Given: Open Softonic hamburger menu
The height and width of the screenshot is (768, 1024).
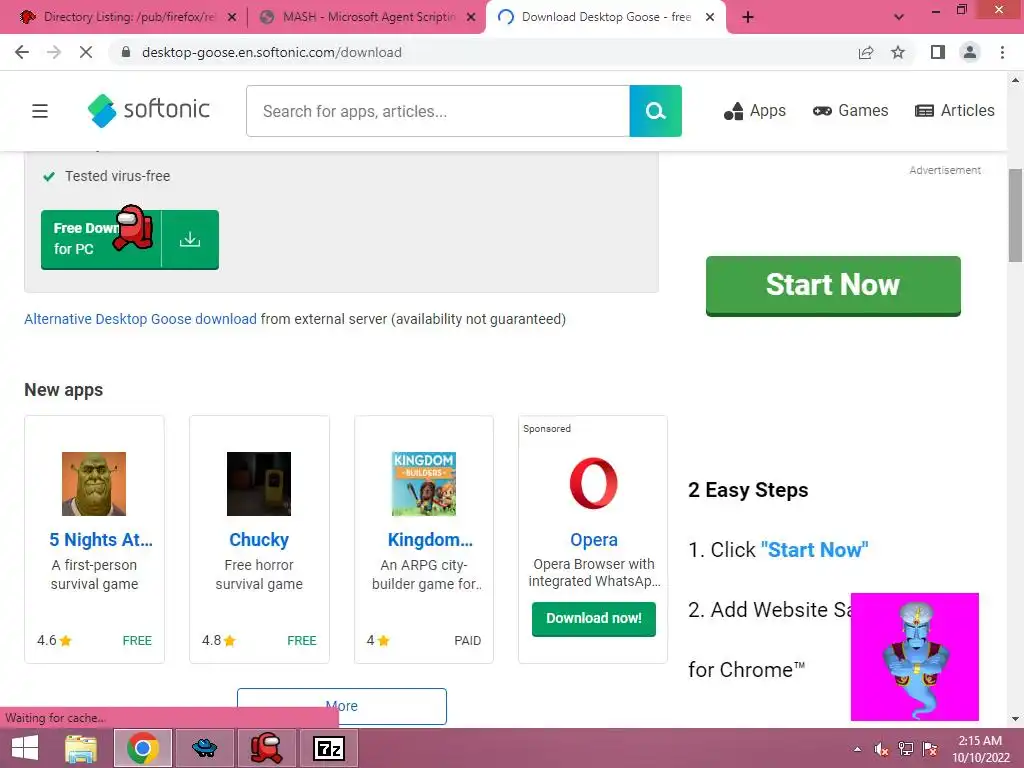Looking at the screenshot, I should coord(40,111).
